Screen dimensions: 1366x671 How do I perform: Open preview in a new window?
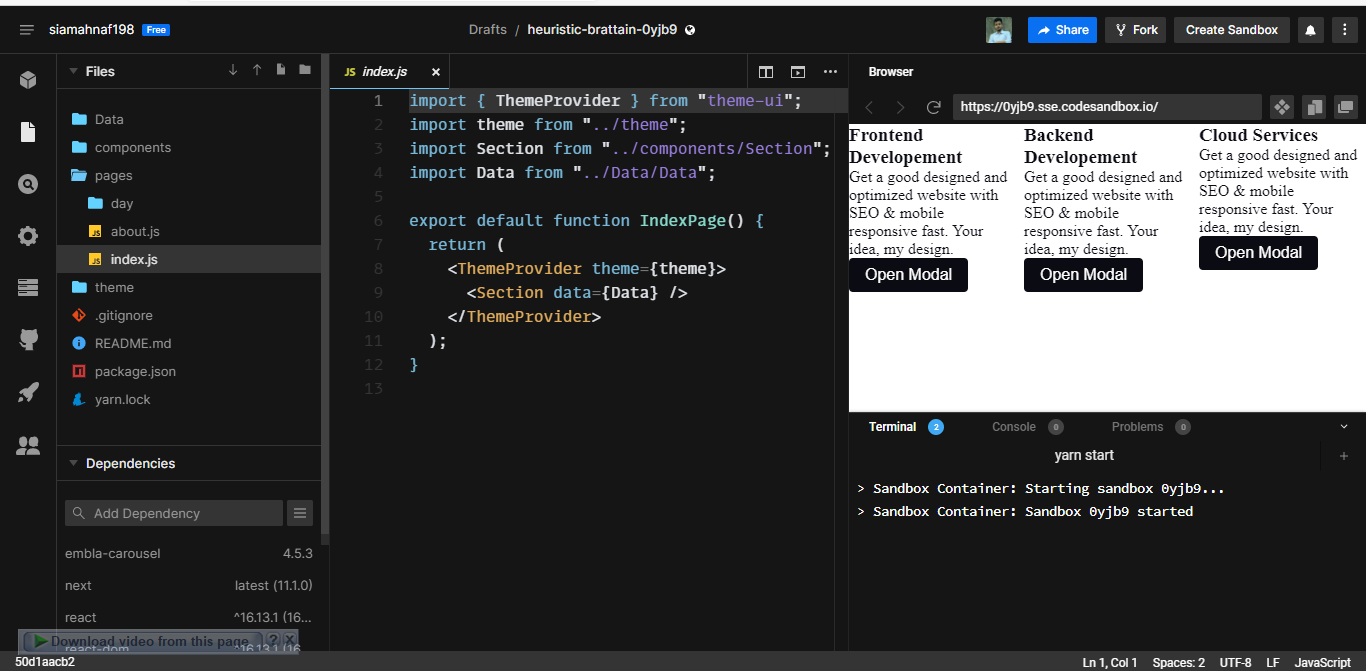point(1346,107)
